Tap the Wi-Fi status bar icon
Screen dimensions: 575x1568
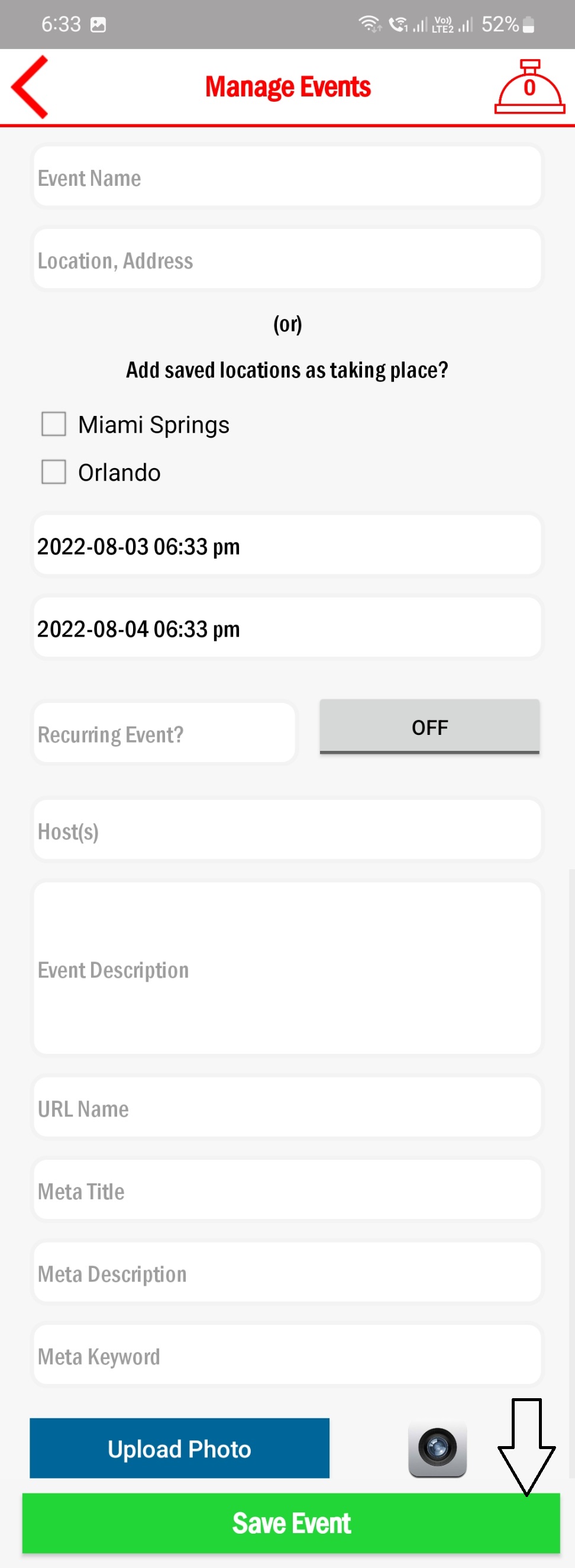[369, 24]
